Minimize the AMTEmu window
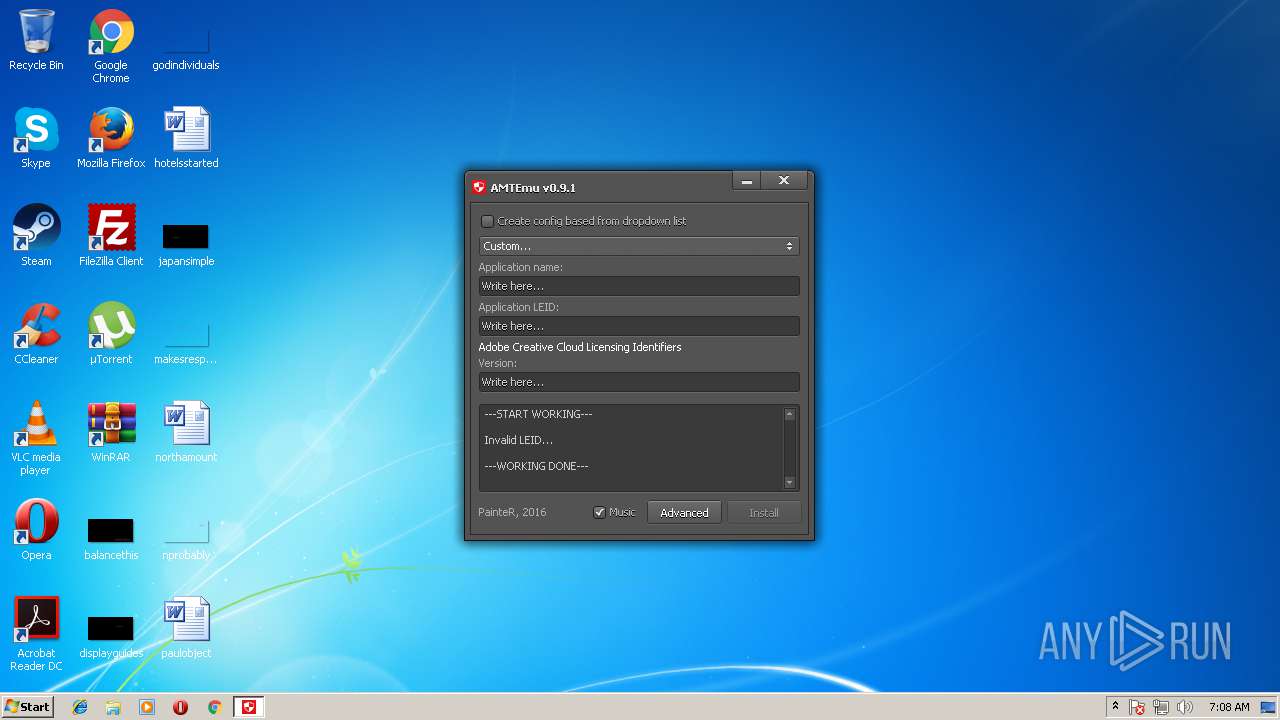The width and height of the screenshot is (1280, 720). pyautogui.click(x=746, y=181)
